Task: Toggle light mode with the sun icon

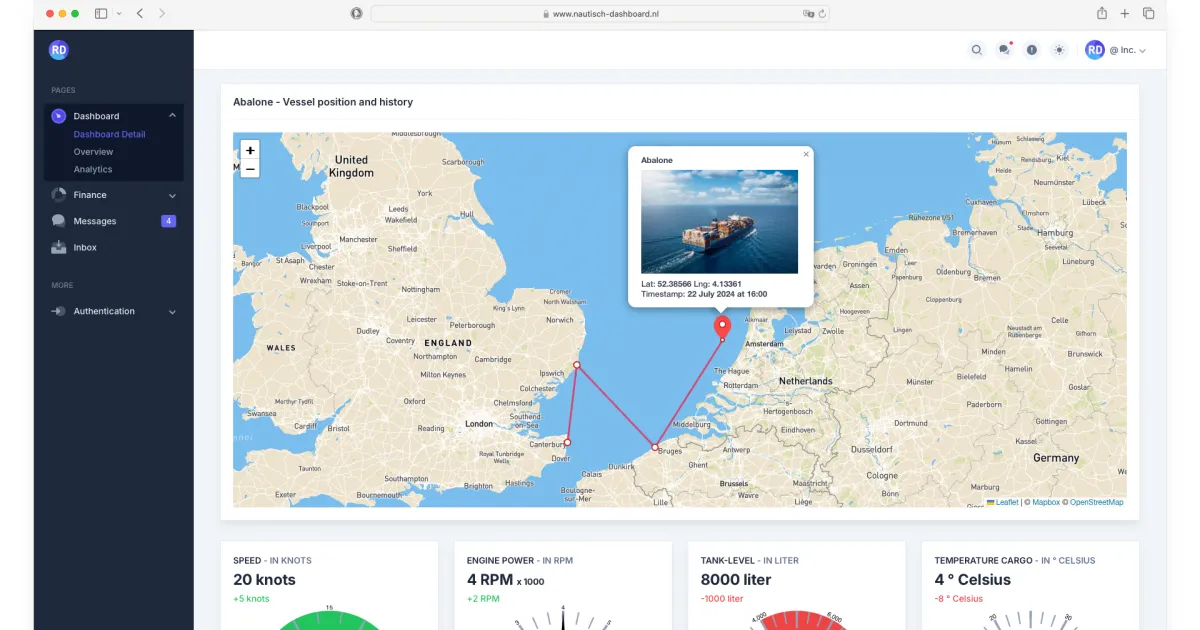Action: pos(1059,49)
